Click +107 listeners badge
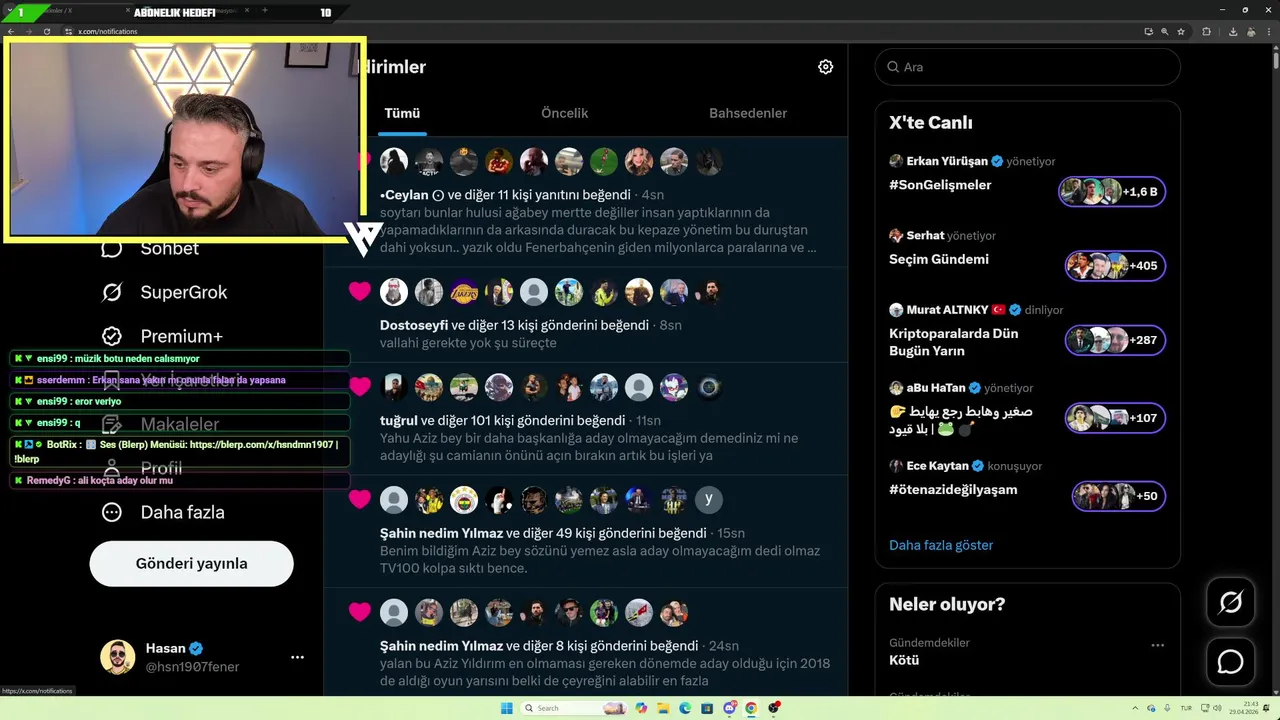This screenshot has height=720, width=1280. (1115, 418)
